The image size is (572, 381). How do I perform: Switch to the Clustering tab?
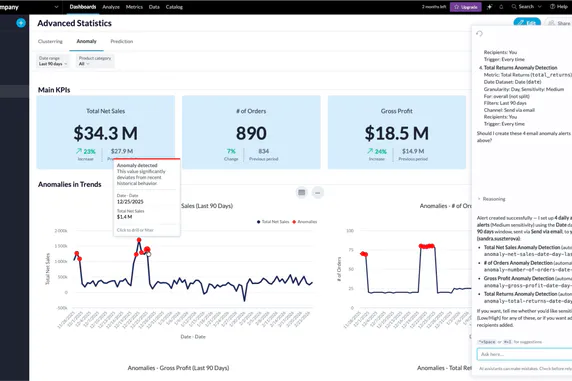pos(50,41)
